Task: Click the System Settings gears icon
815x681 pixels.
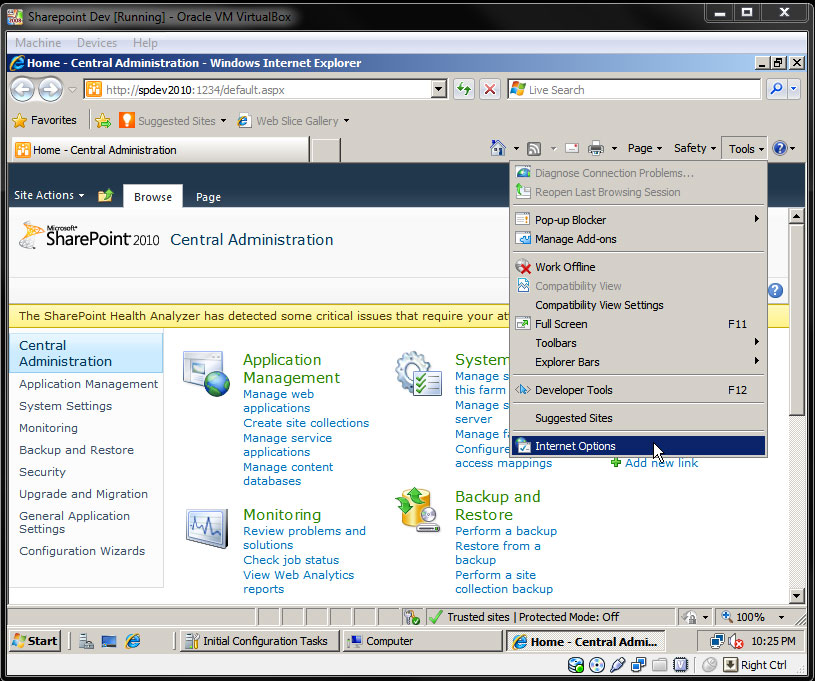Action: click(418, 373)
